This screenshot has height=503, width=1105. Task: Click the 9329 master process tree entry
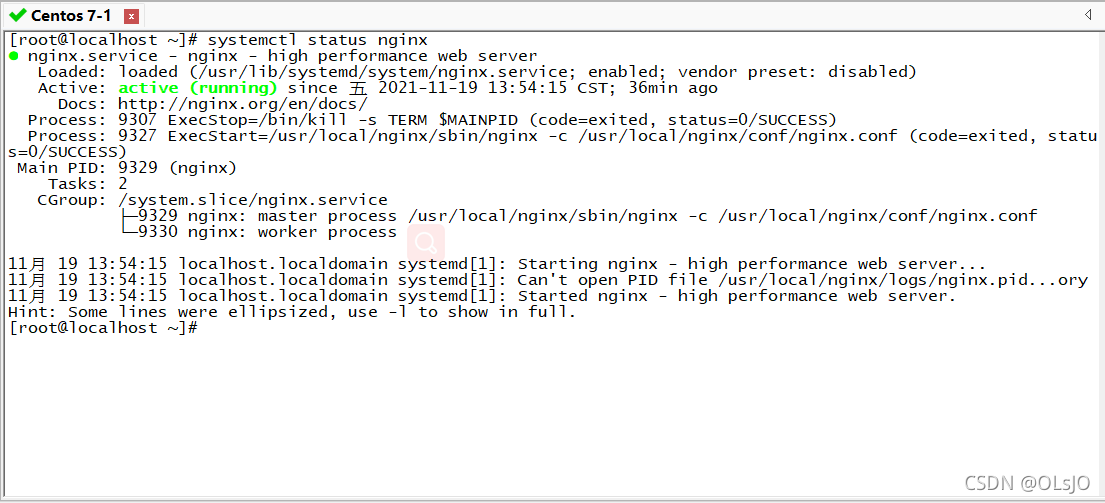(x=579, y=216)
